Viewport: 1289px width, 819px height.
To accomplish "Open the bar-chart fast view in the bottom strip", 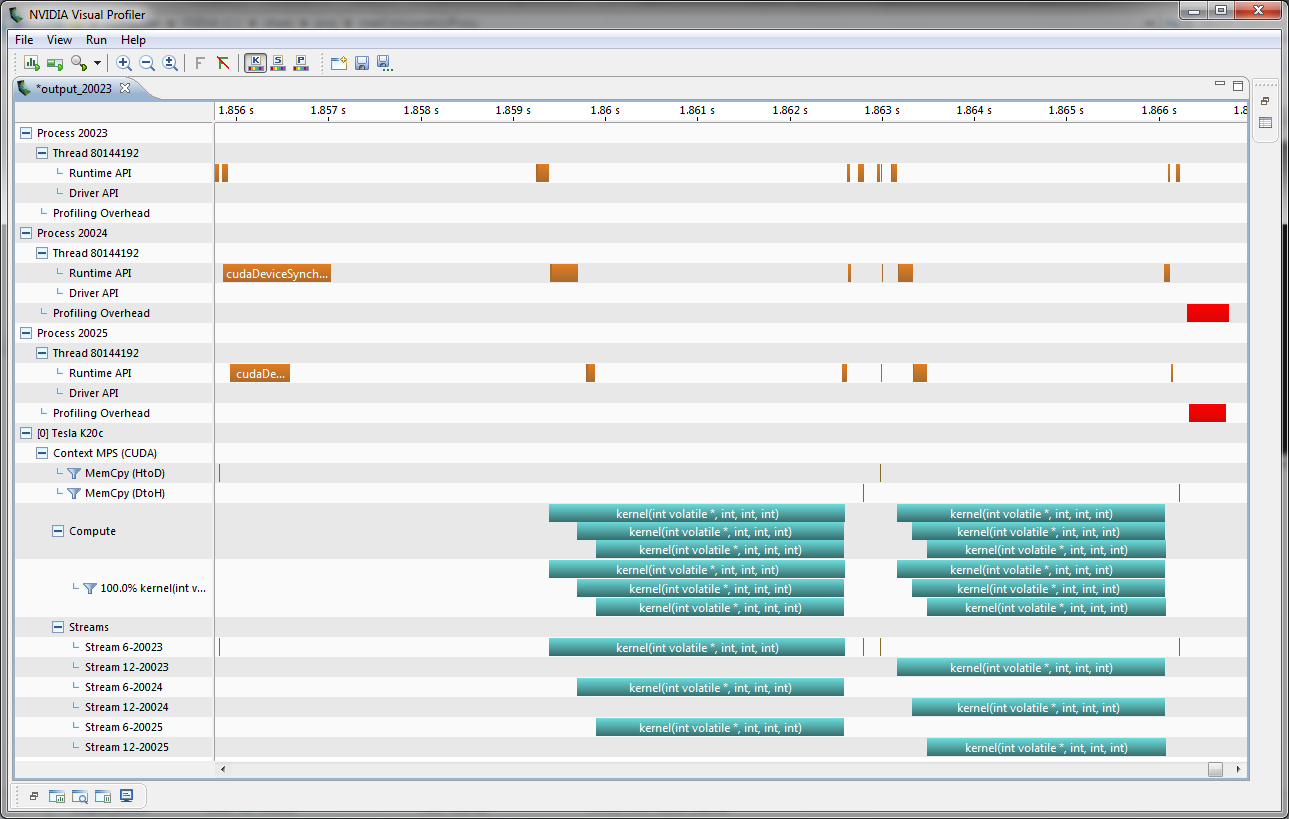I will [57, 797].
